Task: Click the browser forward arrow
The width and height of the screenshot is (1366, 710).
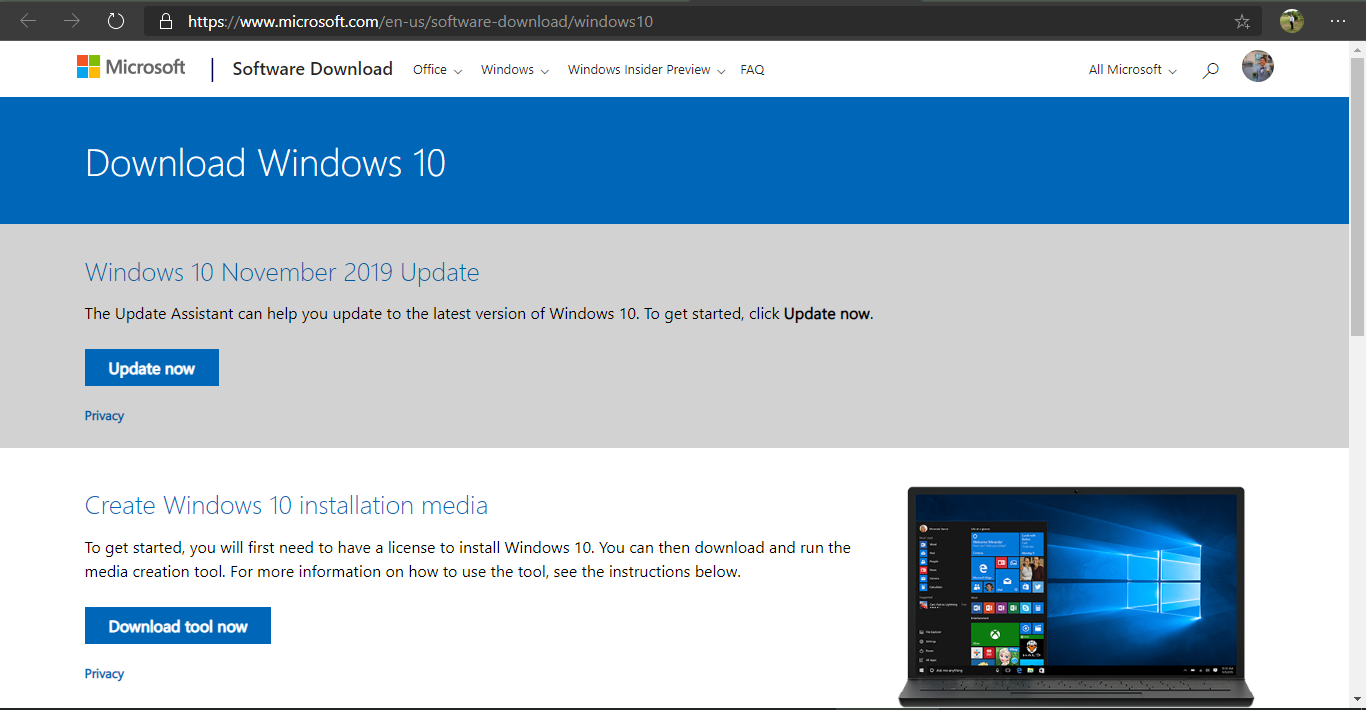Action: [72, 21]
